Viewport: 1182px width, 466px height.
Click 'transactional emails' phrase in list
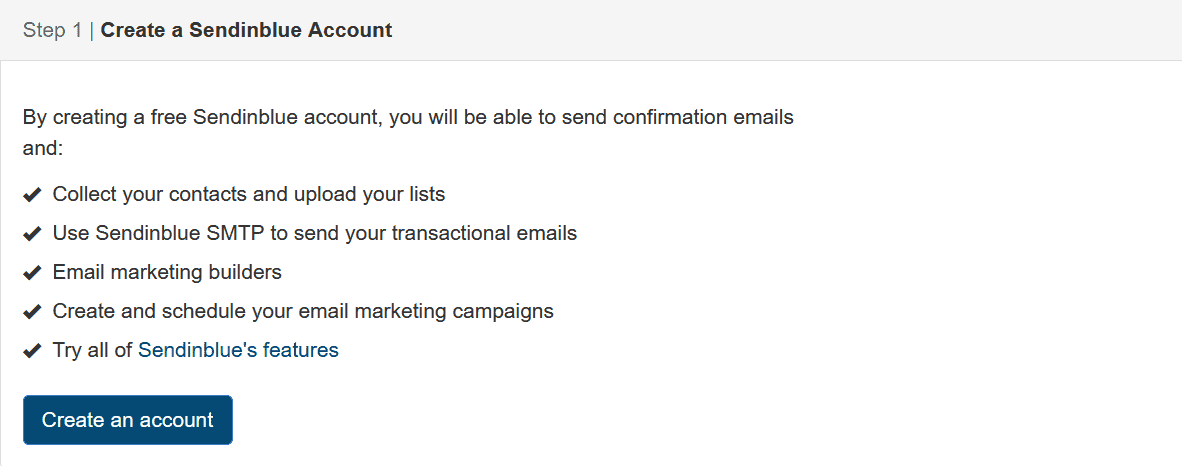pos(485,234)
